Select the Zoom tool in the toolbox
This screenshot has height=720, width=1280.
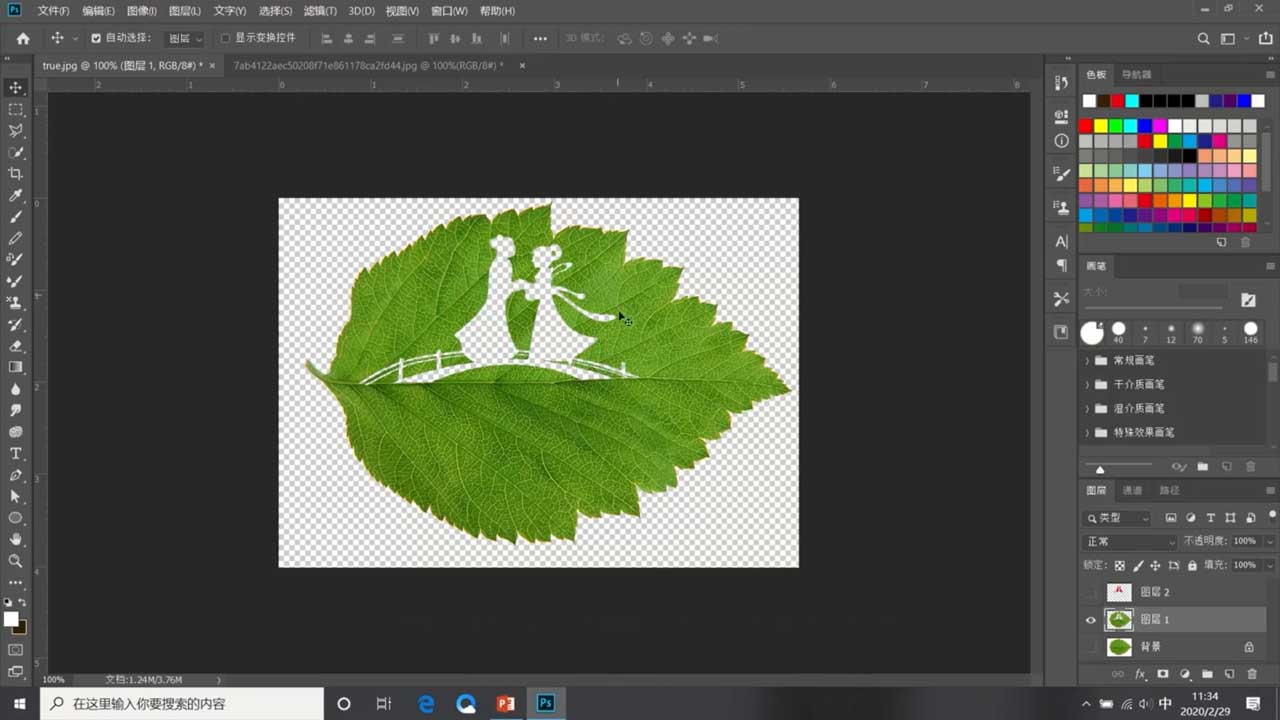(x=16, y=561)
